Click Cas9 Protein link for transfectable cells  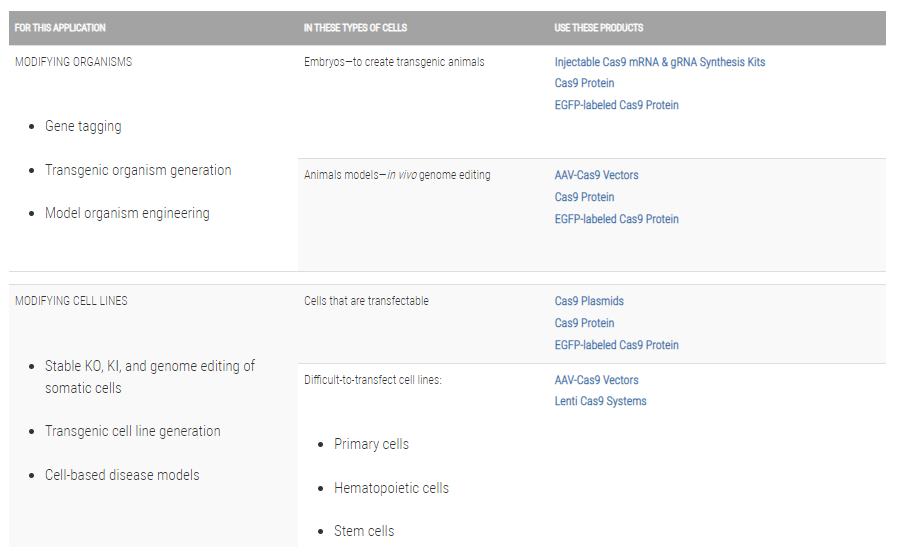pyautogui.click(x=584, y=323)
